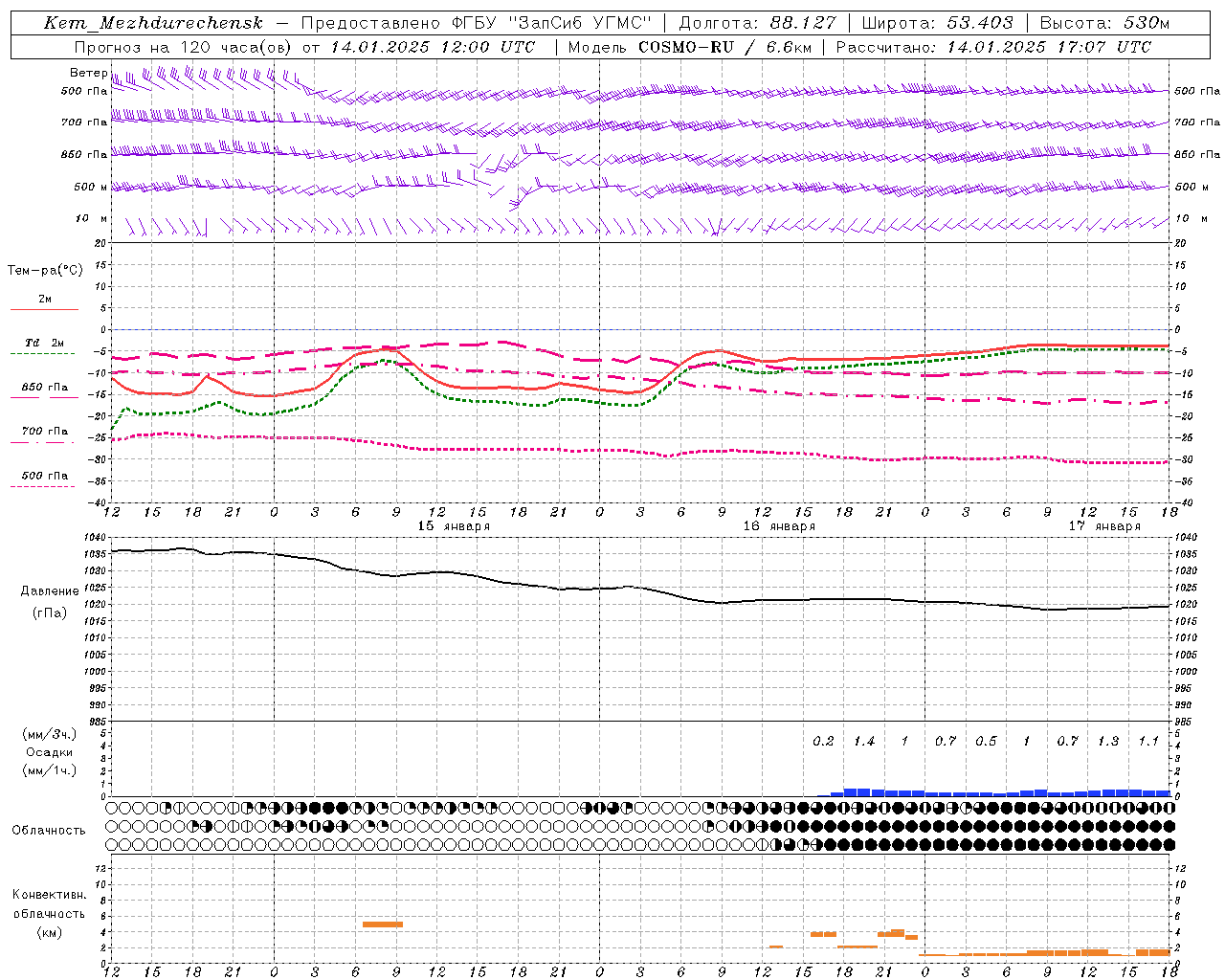Viewport: 1225px width, 980px height.
Task: Select the text Предоставлено ФГБУ "ЗапСиб УГМС"
Action: click(477, 23)
